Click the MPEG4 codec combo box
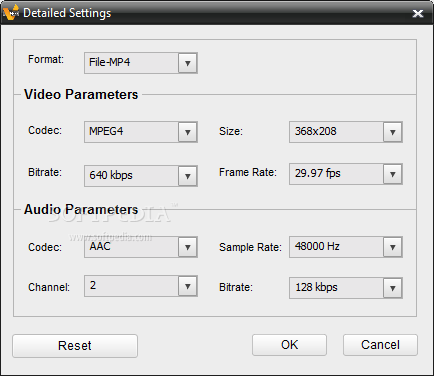 coord(141,132)
